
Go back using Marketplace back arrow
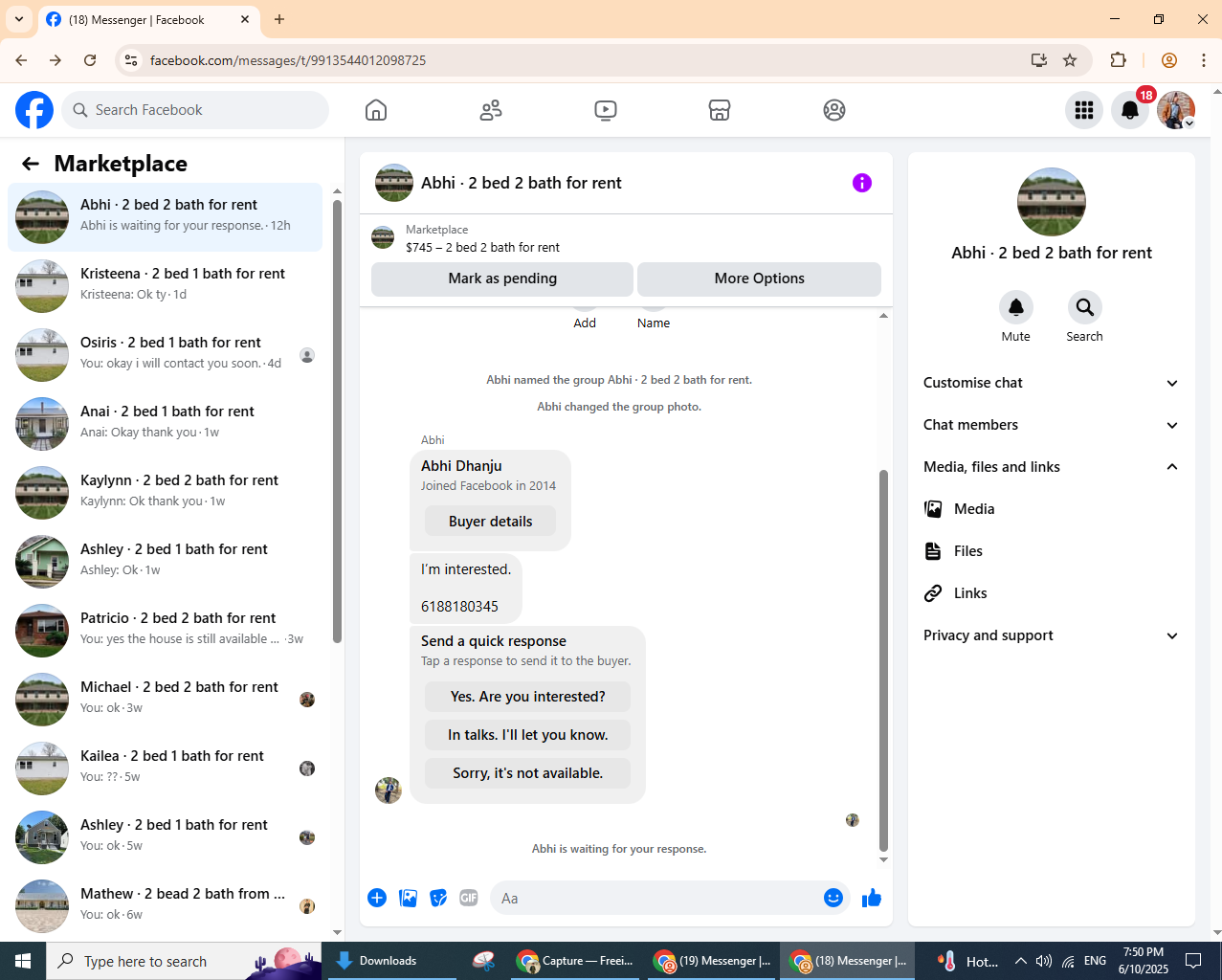pos(31,164)
